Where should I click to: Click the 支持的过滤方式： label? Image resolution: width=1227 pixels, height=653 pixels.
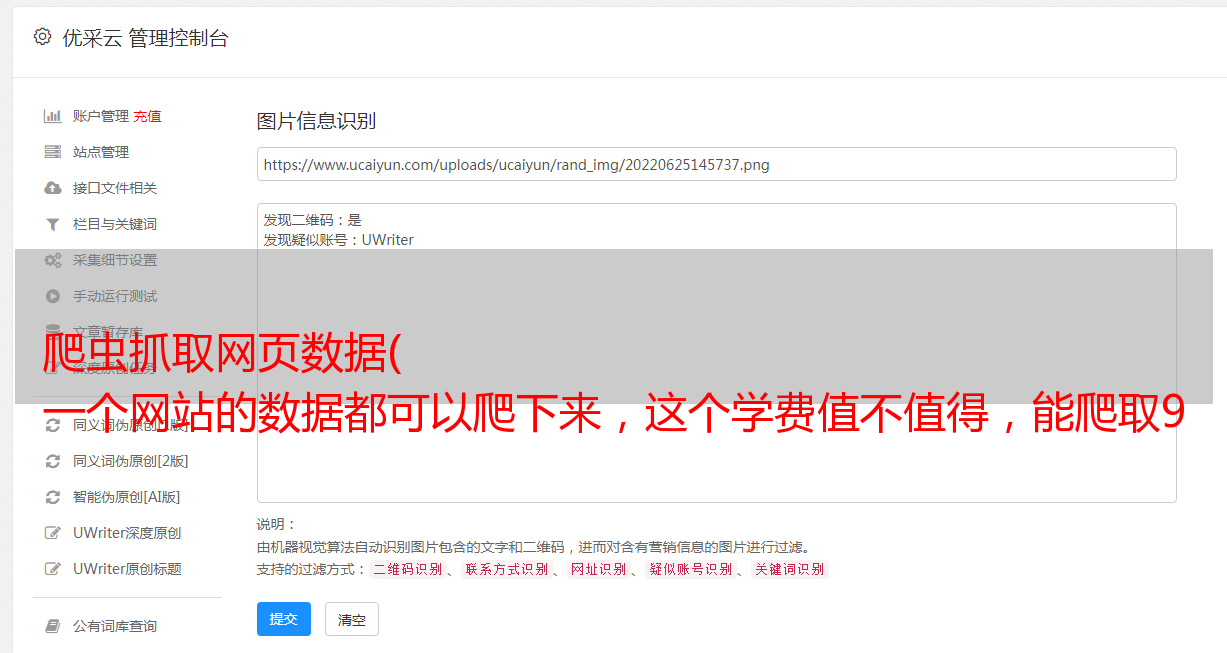pos(312,569)
